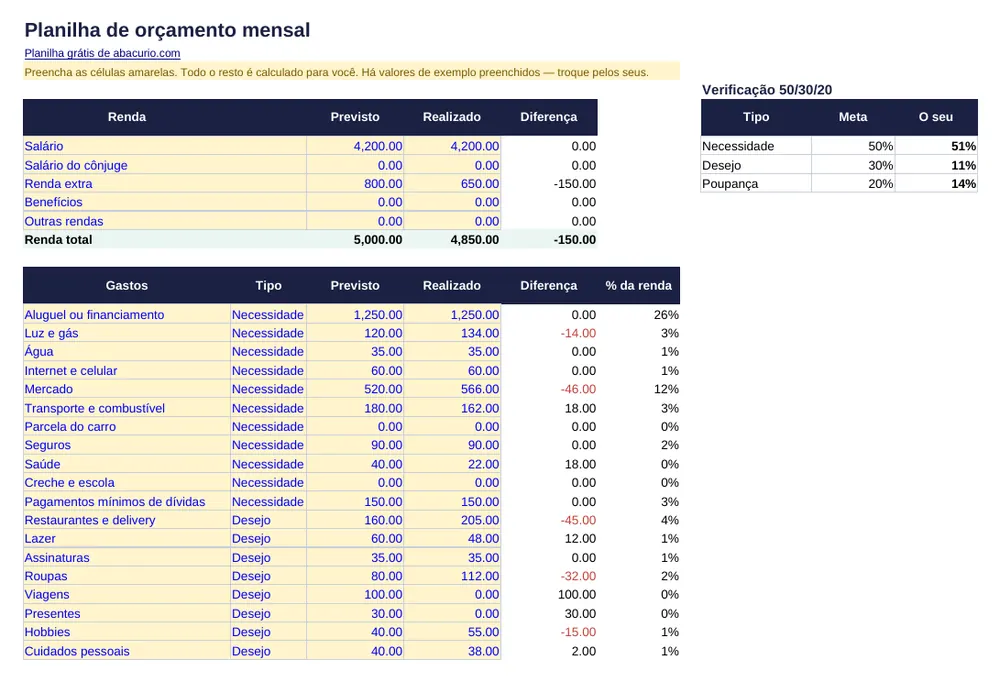Click the Renda total Previsto value 5,000.00
Screen dimensions: 1000x682
(378, 240)
